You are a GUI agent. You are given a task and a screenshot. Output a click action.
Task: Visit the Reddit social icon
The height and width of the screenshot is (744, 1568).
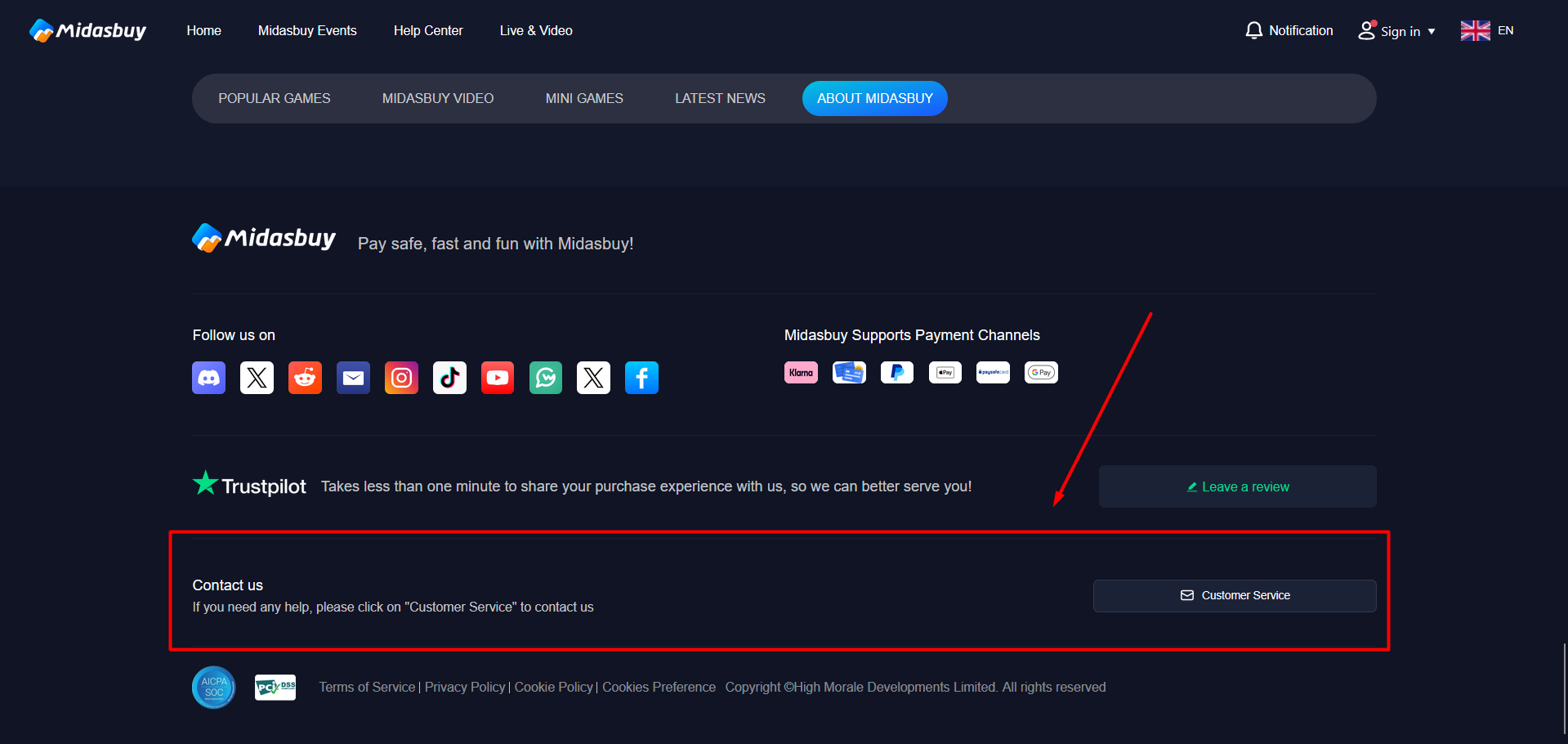pos(305,378)
